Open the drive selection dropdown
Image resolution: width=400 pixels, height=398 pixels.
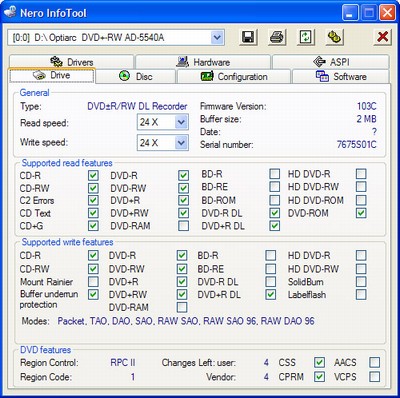[x=217, y=37]
